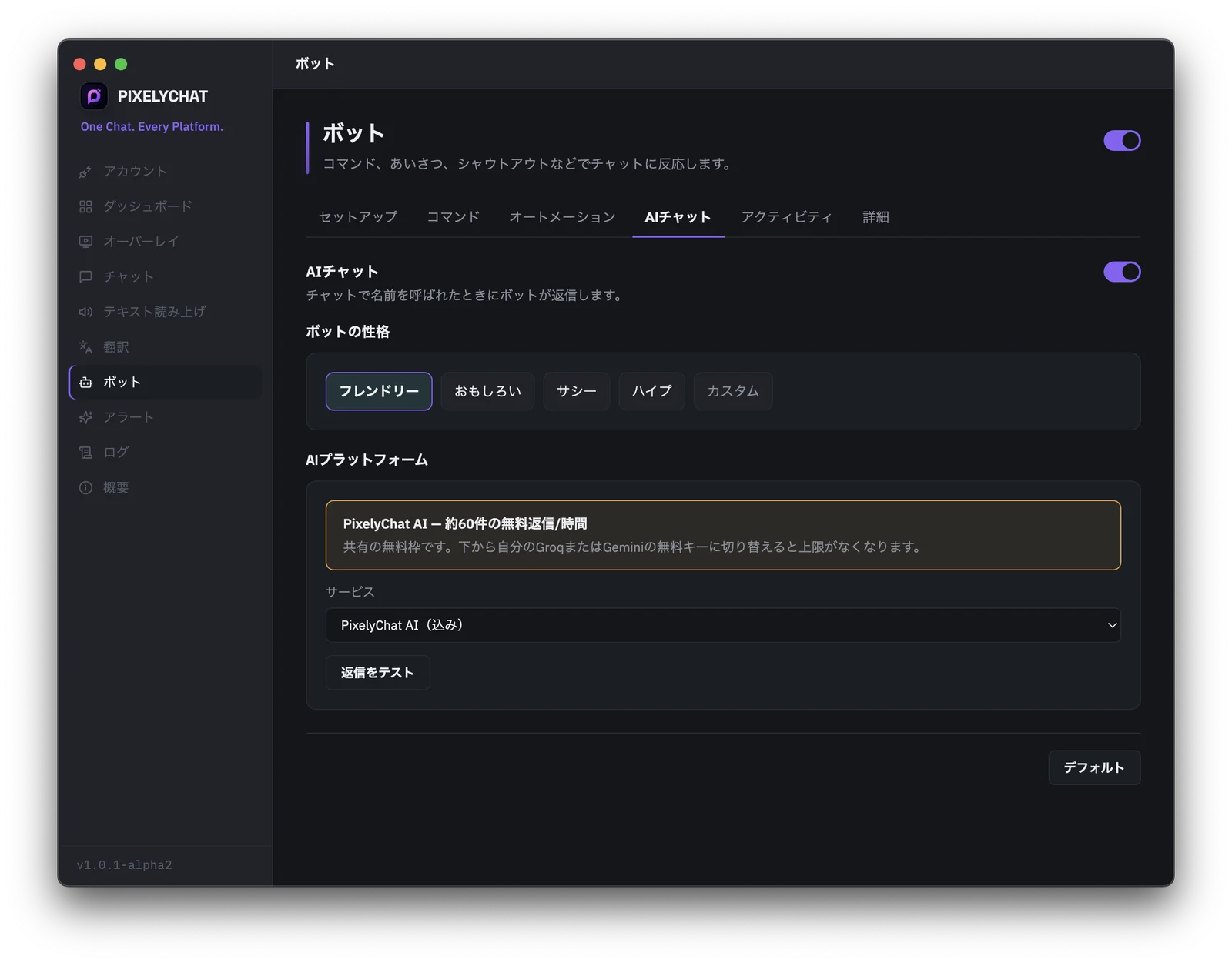Click the ログ scroll icon

pyautogui.click(x=85, y=453)
